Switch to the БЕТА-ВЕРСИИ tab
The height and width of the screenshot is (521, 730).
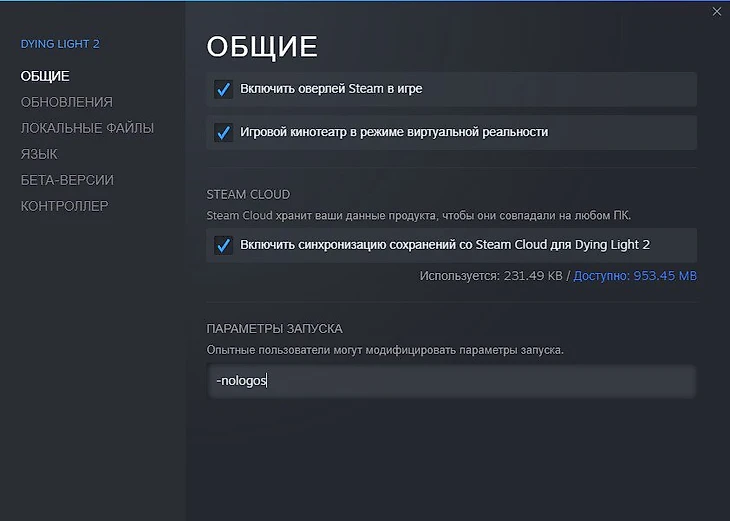click(67, 180)
